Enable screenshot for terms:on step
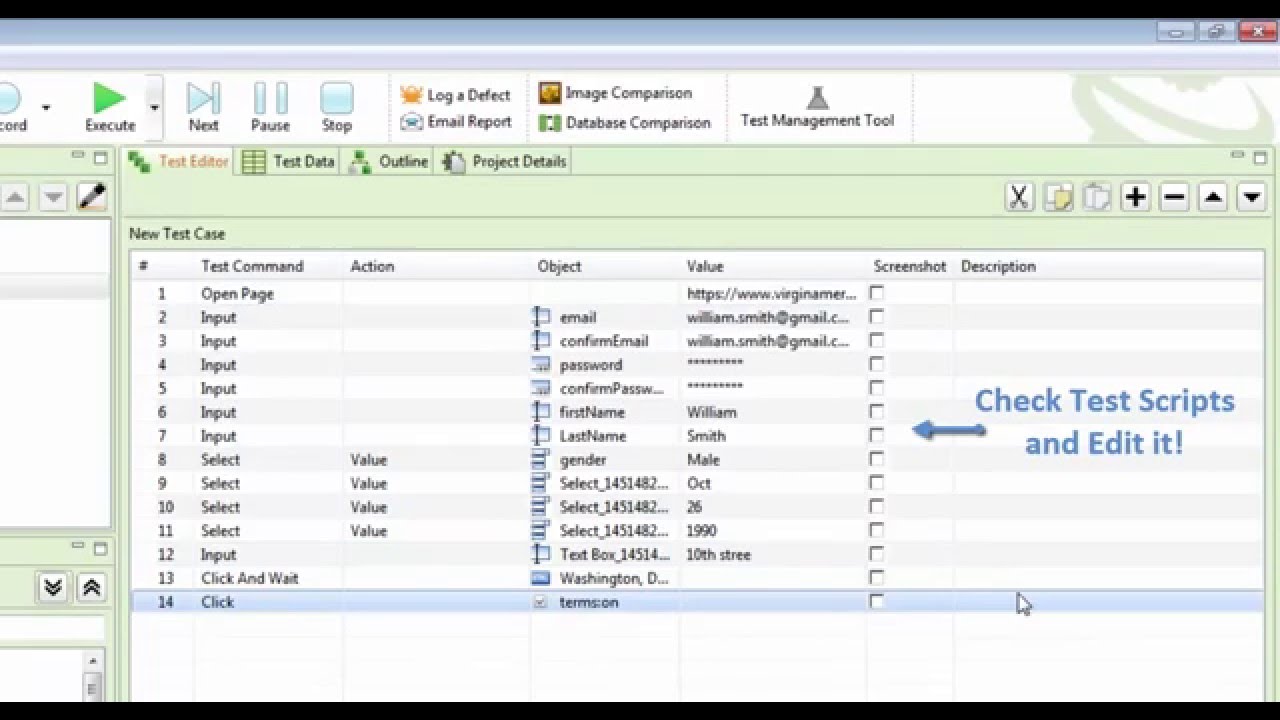Viewport: 1280px width, 720px height. [877, 602]
